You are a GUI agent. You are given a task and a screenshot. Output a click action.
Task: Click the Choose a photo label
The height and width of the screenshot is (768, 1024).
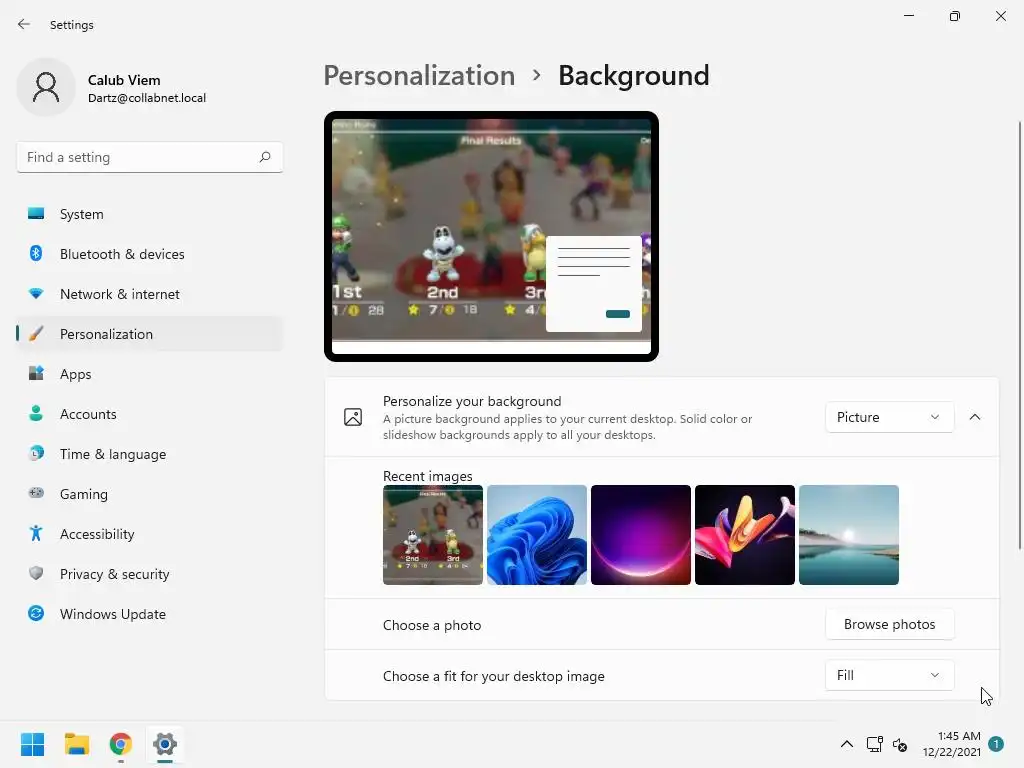[x=432, y=625]
